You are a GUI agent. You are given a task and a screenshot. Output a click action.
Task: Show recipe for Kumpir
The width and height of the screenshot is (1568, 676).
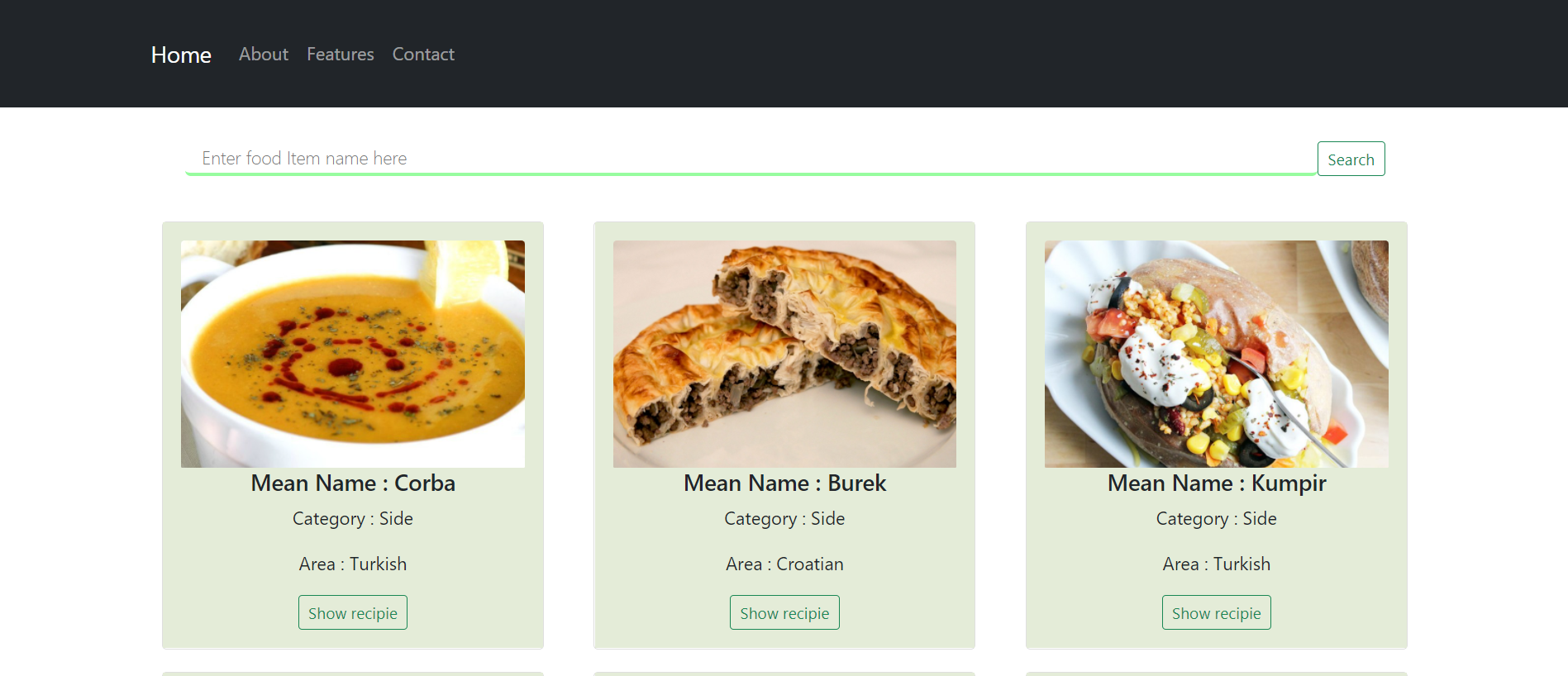pyautogui.click(x=1217, y=612)
